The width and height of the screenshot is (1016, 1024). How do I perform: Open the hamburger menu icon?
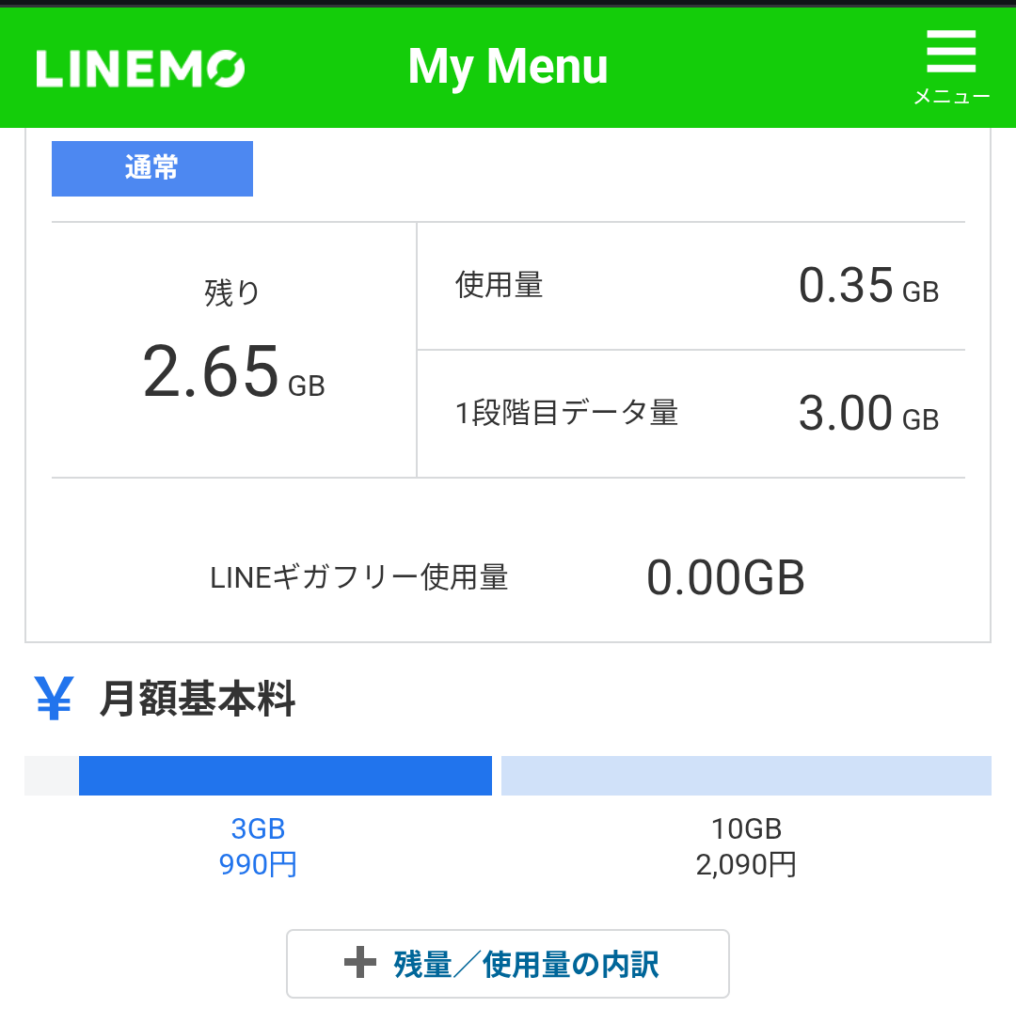pos(951,52)
